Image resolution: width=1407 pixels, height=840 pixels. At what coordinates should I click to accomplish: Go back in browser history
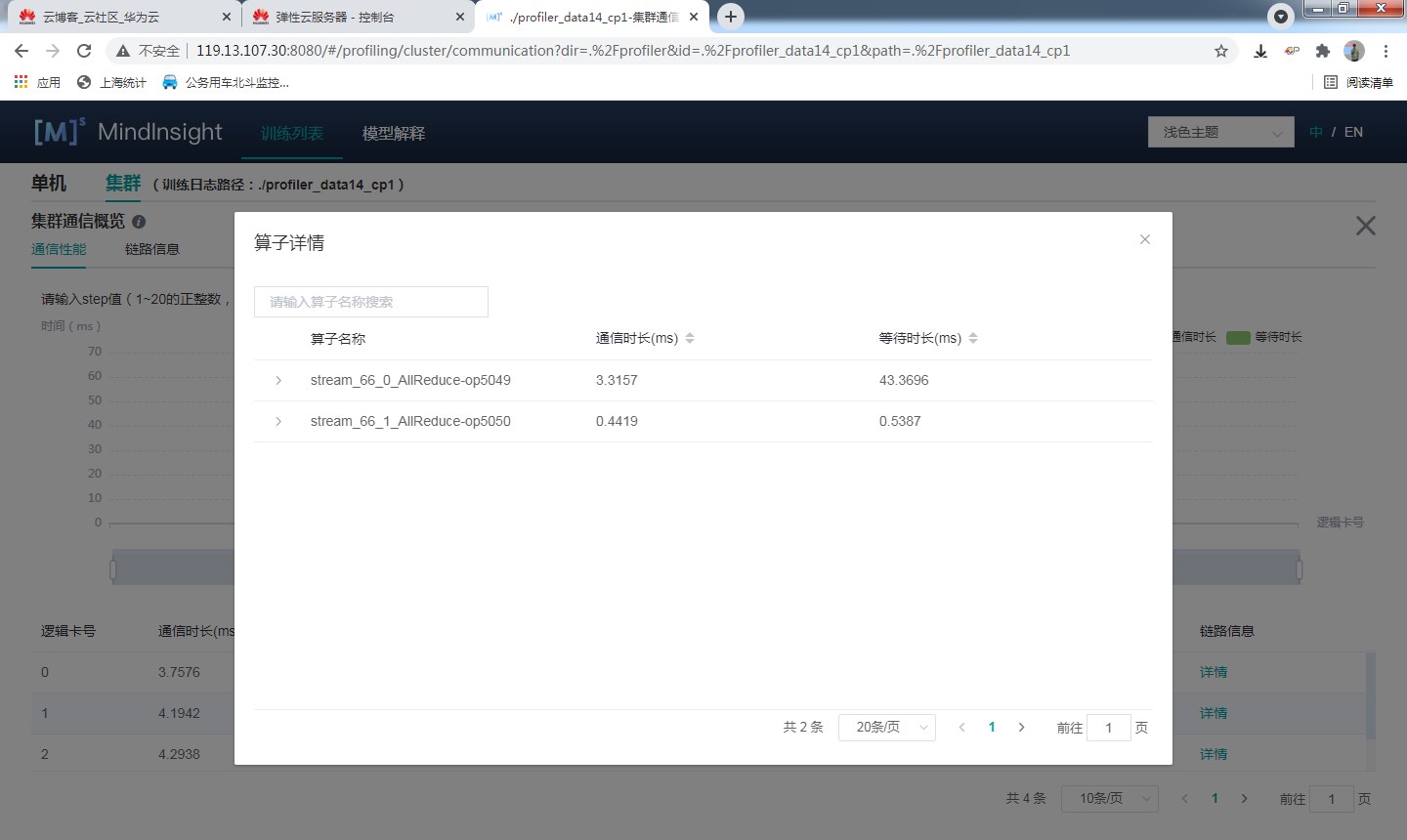click(x=21, y=51)
